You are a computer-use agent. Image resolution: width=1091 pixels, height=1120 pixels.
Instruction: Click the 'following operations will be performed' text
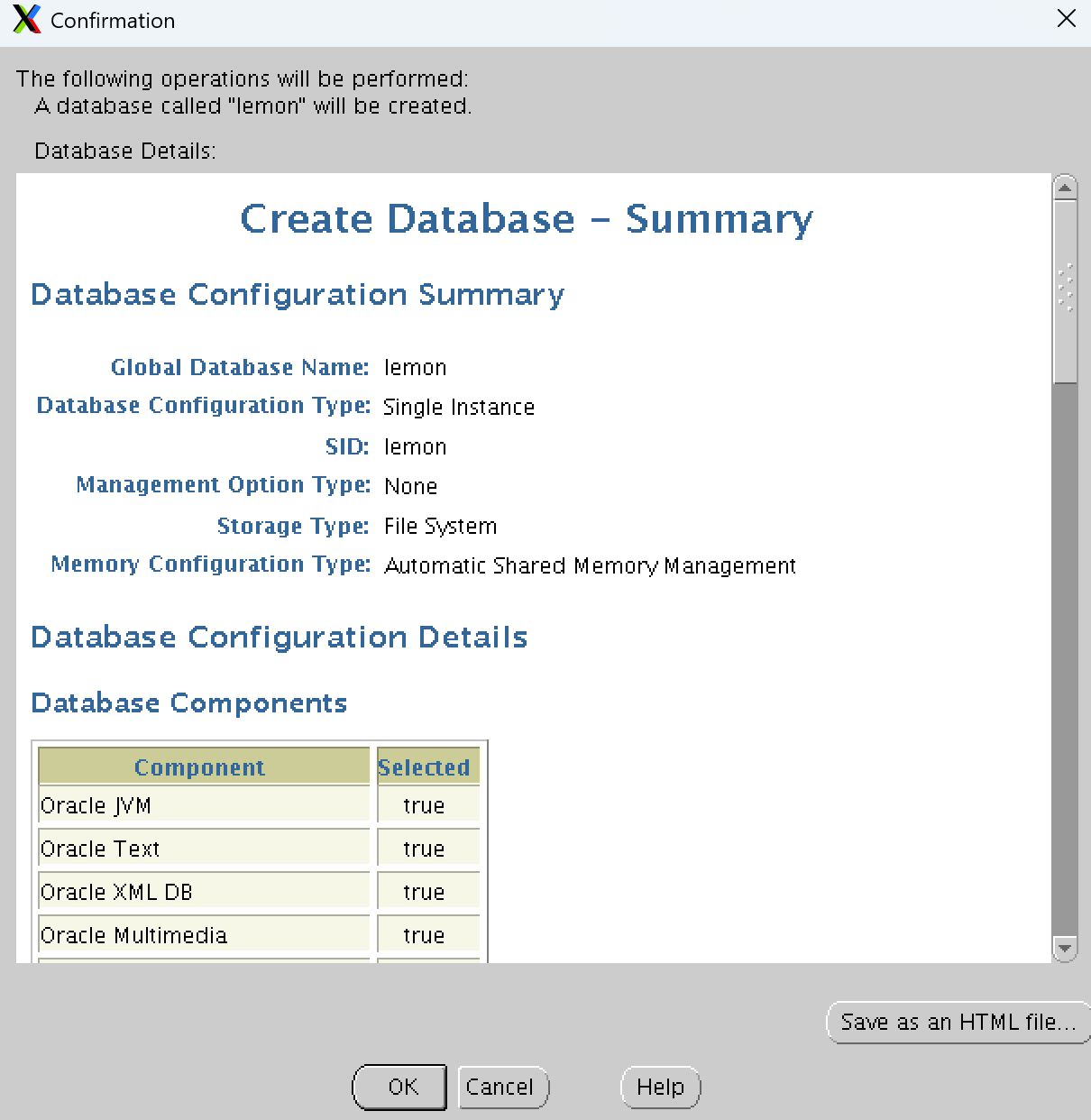point(243,78)
